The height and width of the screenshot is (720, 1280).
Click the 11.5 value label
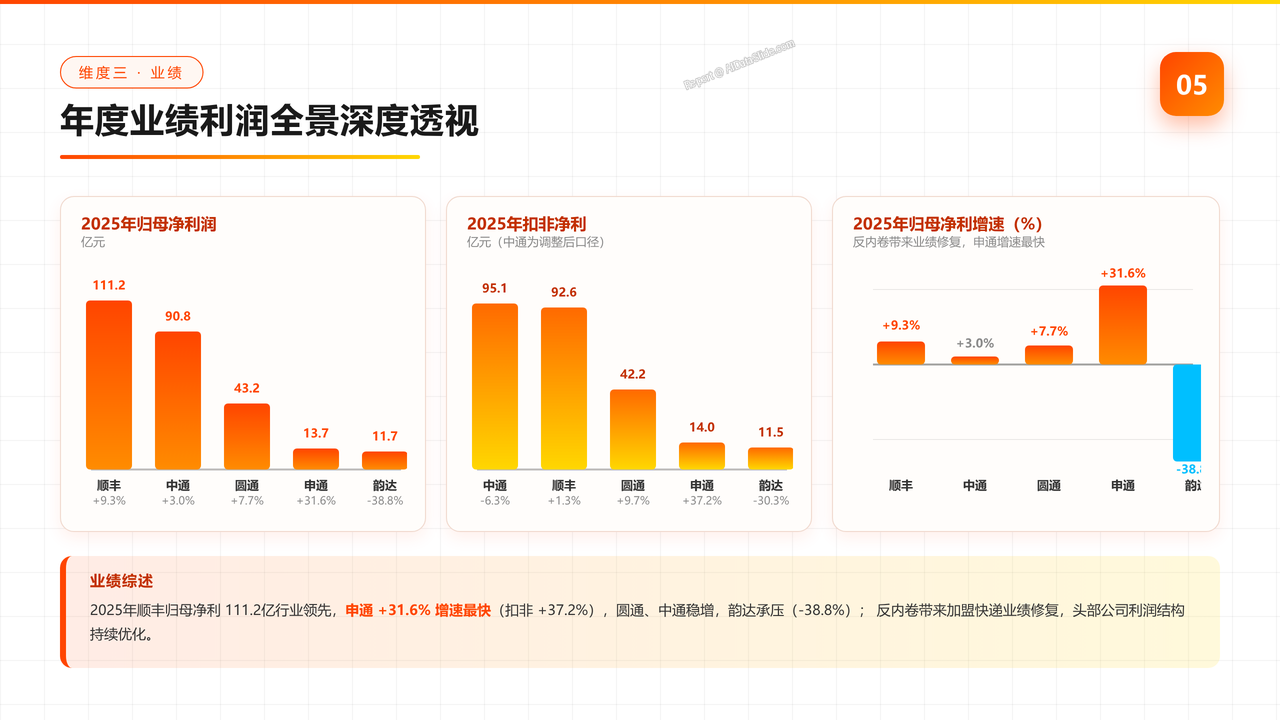(771, 432)
